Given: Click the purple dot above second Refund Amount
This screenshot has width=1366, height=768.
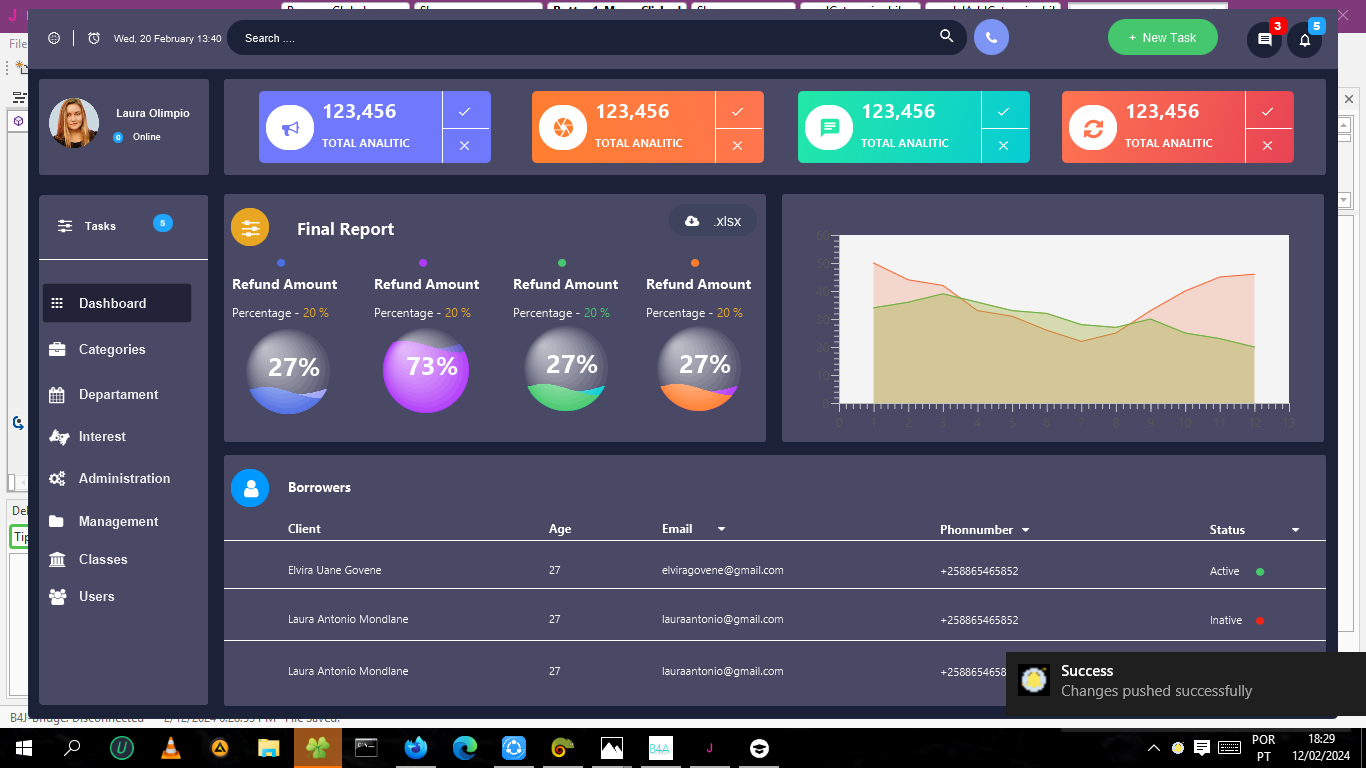Looking at the screenshot, I should pos(423,263).
